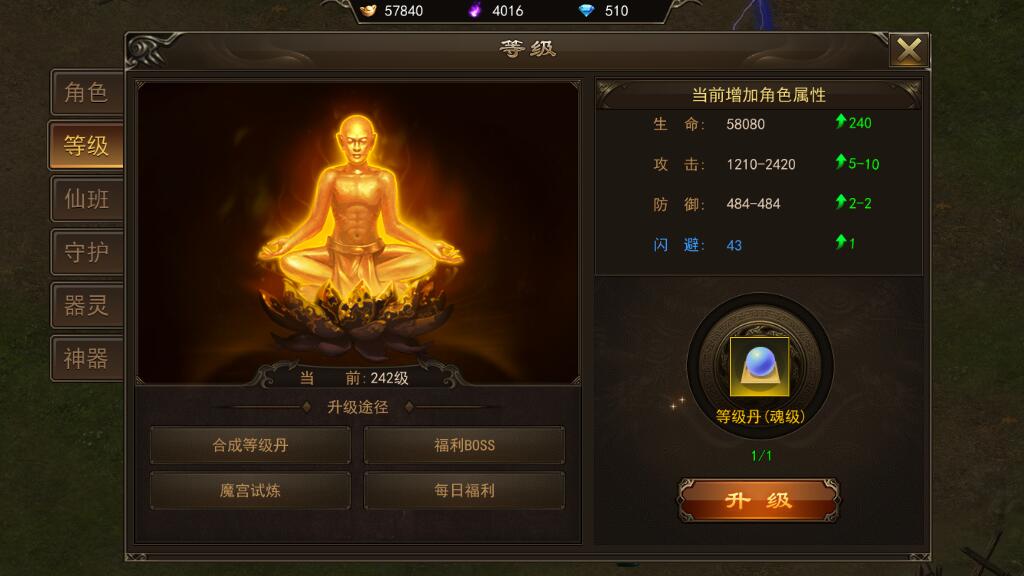Click the green arrow beside 闪避 bonus
1024x576 pixels.
click(x=841, y=242)
